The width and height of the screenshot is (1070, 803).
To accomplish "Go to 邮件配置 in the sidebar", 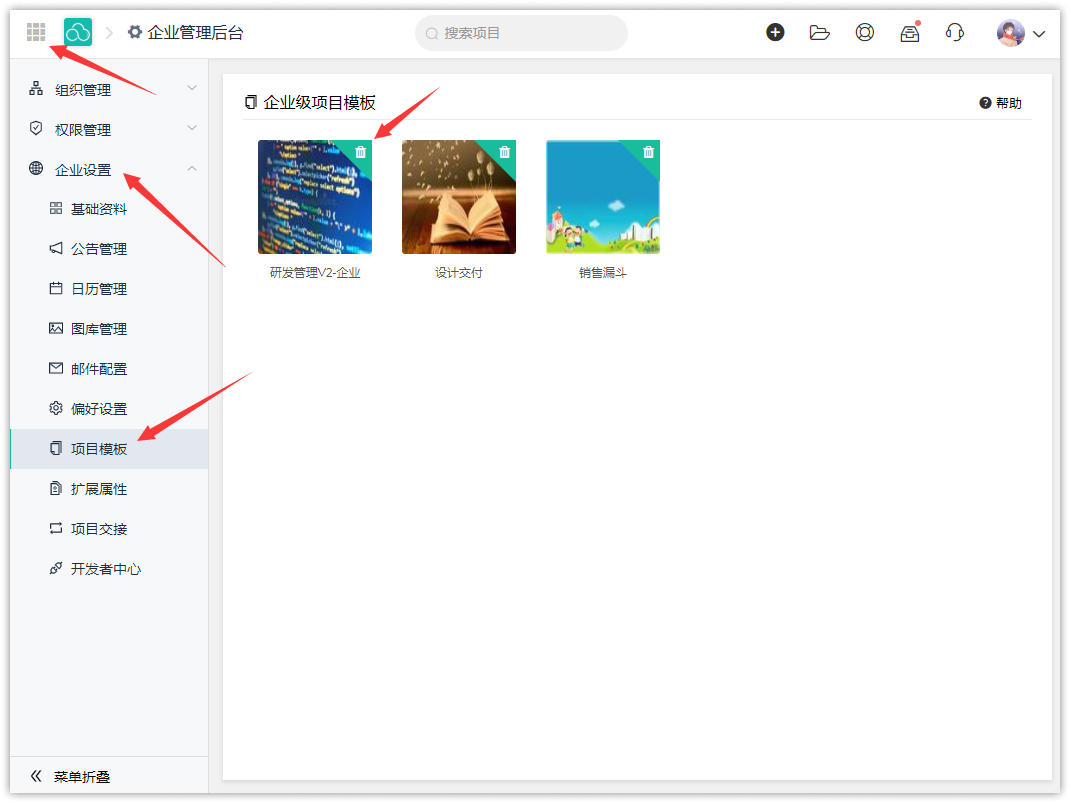I will pos(99,369).
